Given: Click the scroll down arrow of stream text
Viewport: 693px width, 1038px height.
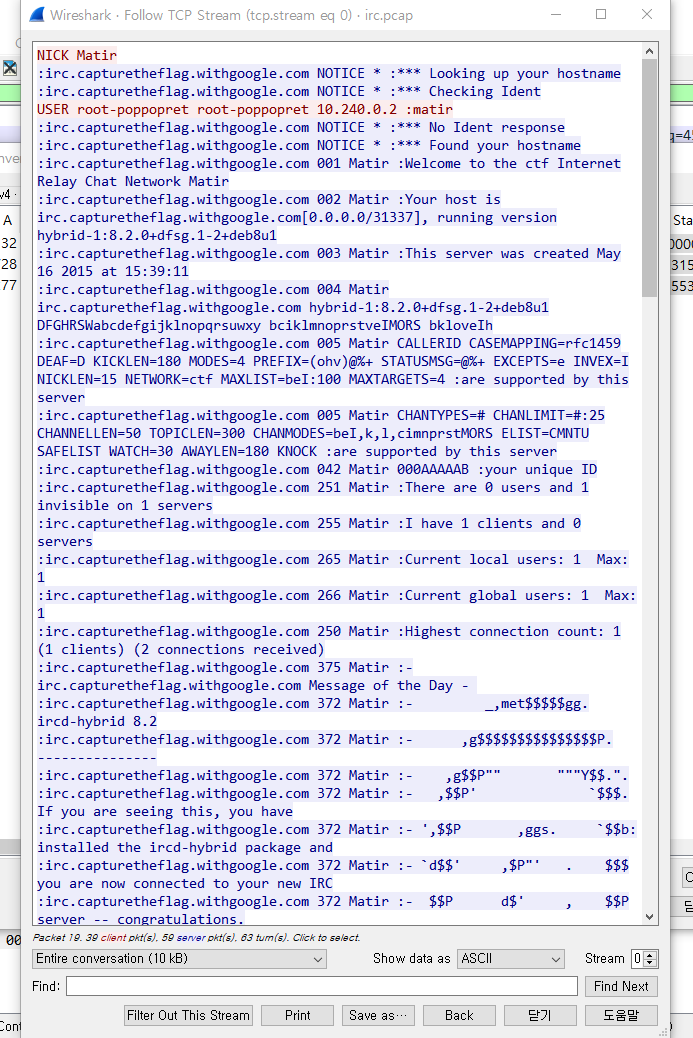Looking at the screenshot, I should [x=649, y=917].
